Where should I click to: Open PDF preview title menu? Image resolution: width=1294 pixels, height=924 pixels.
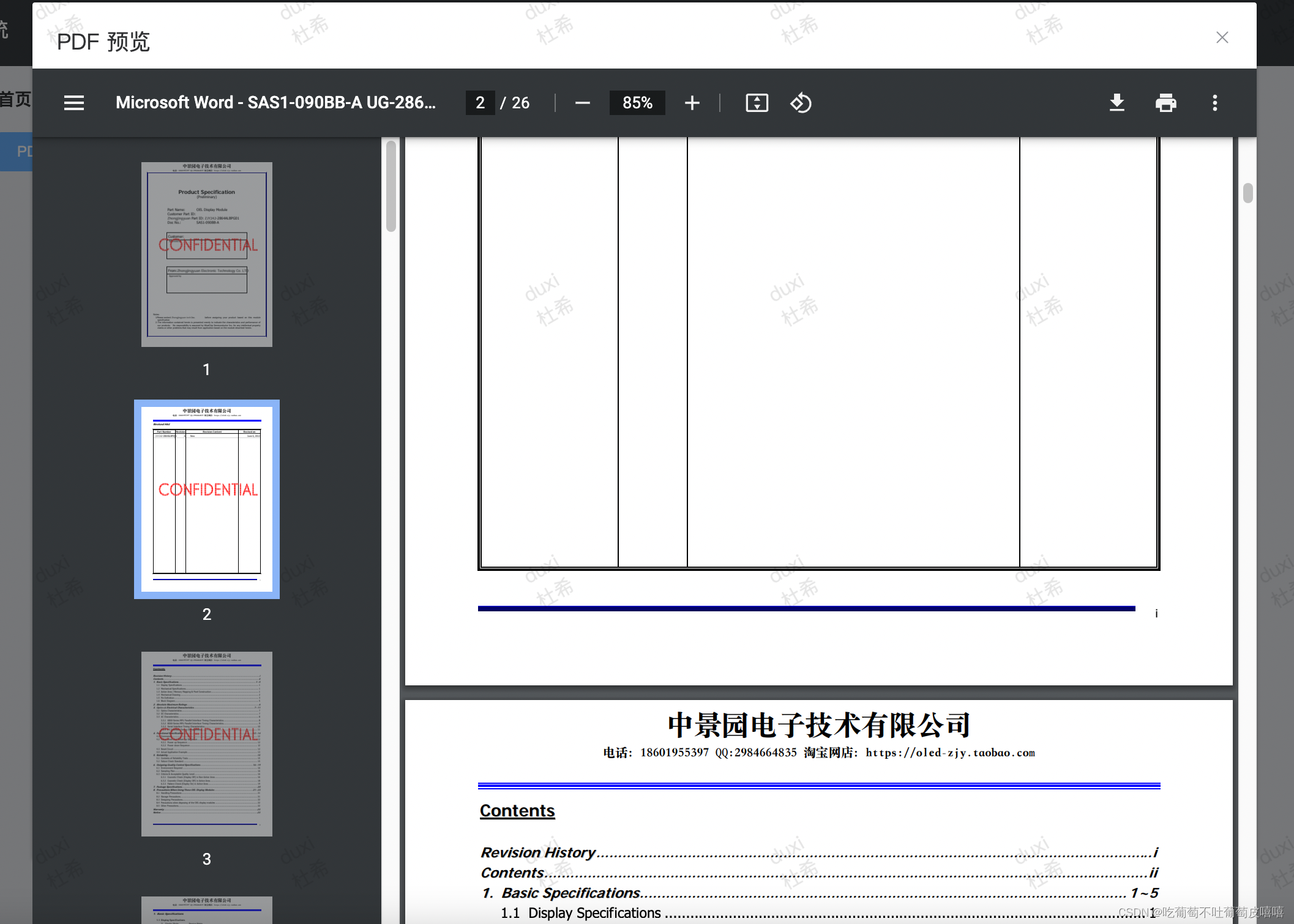click(x=73, y=103)
